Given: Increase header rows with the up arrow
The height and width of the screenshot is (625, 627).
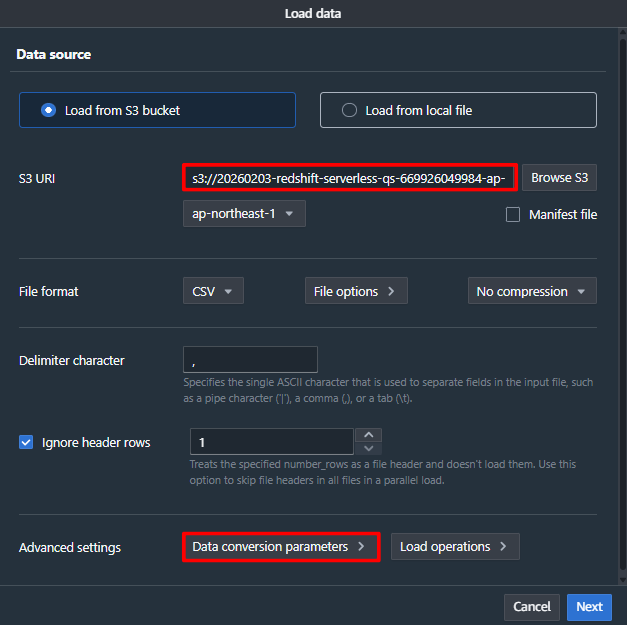Looking at the screenshot, I should (369, 435).
